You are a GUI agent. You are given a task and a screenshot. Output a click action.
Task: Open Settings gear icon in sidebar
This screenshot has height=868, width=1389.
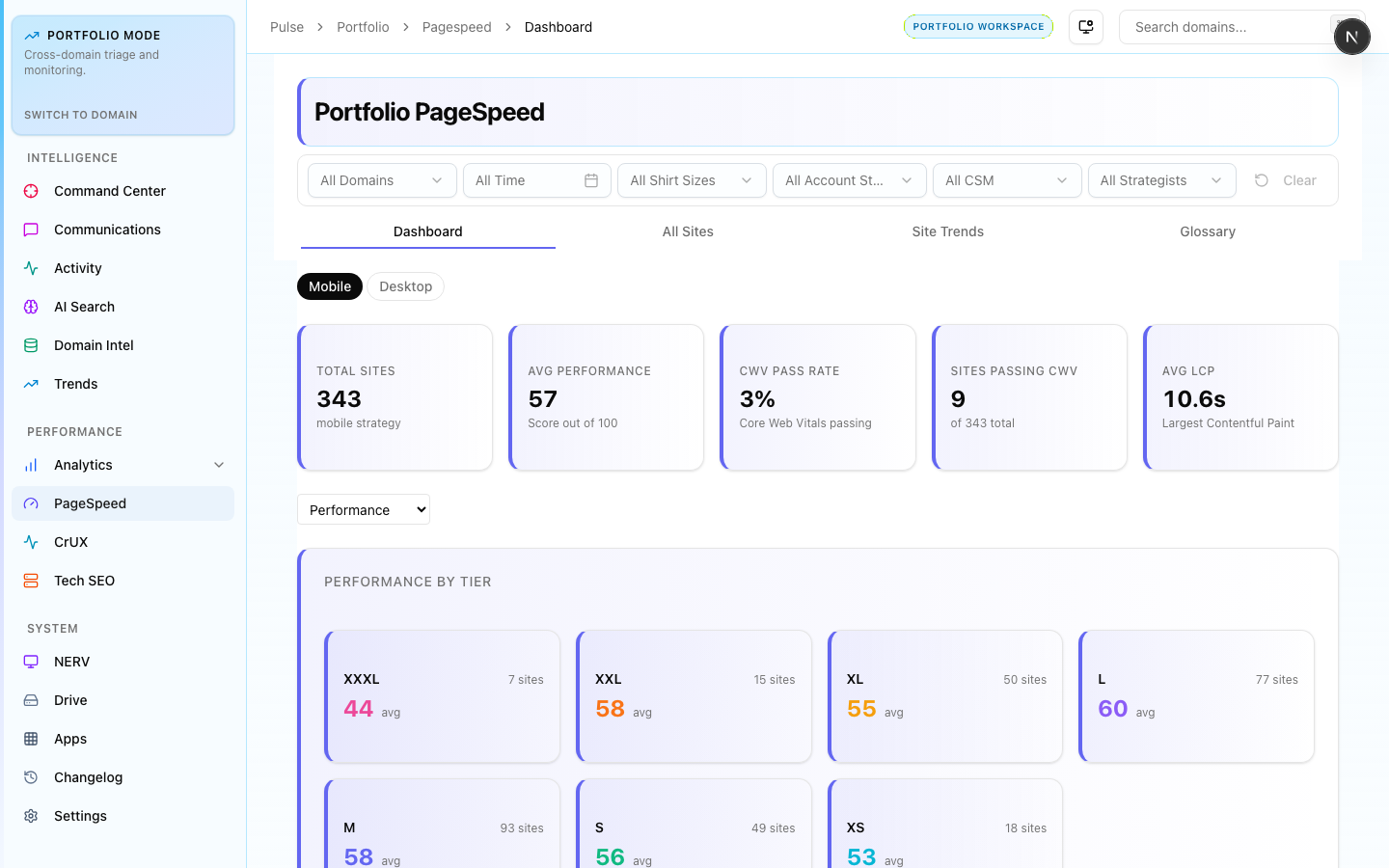pos(31,816)
